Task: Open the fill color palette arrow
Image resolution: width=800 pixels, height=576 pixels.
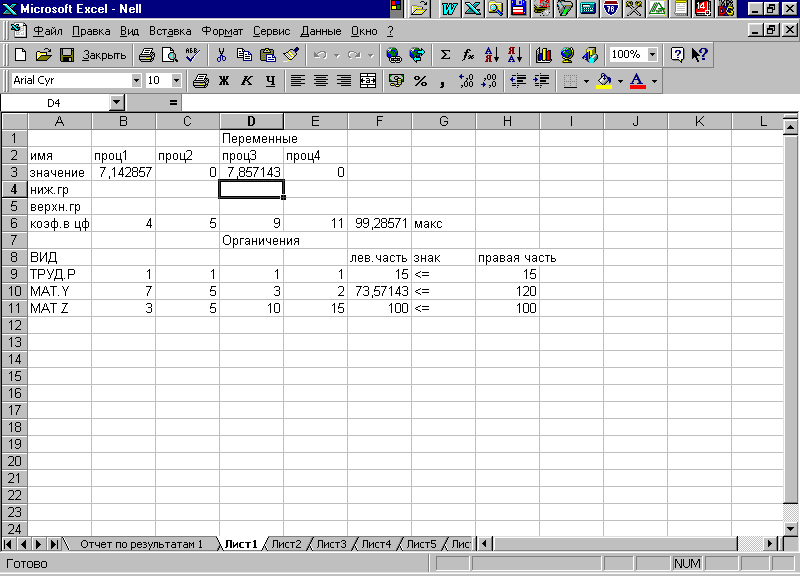Action: point(620,81)
